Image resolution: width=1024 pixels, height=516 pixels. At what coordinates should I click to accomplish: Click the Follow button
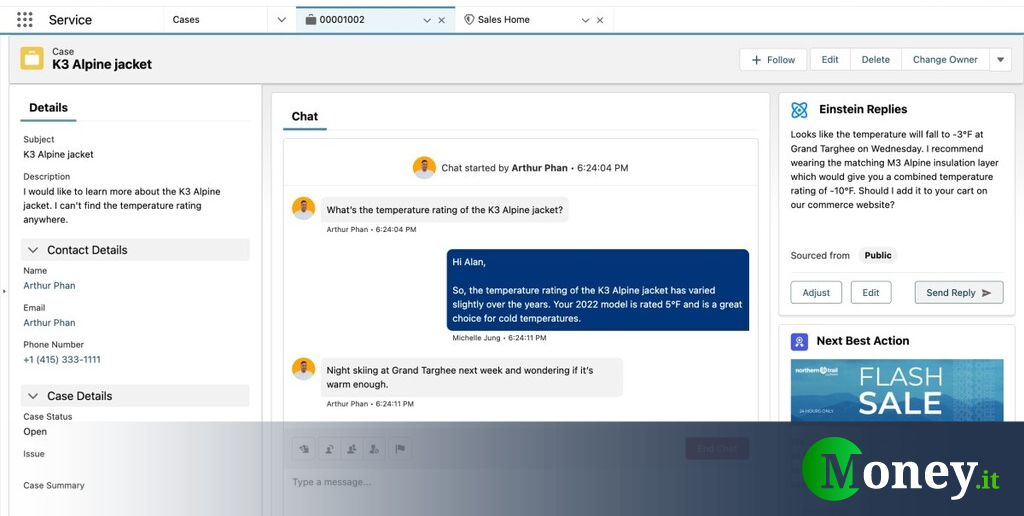tap(772, 60)
